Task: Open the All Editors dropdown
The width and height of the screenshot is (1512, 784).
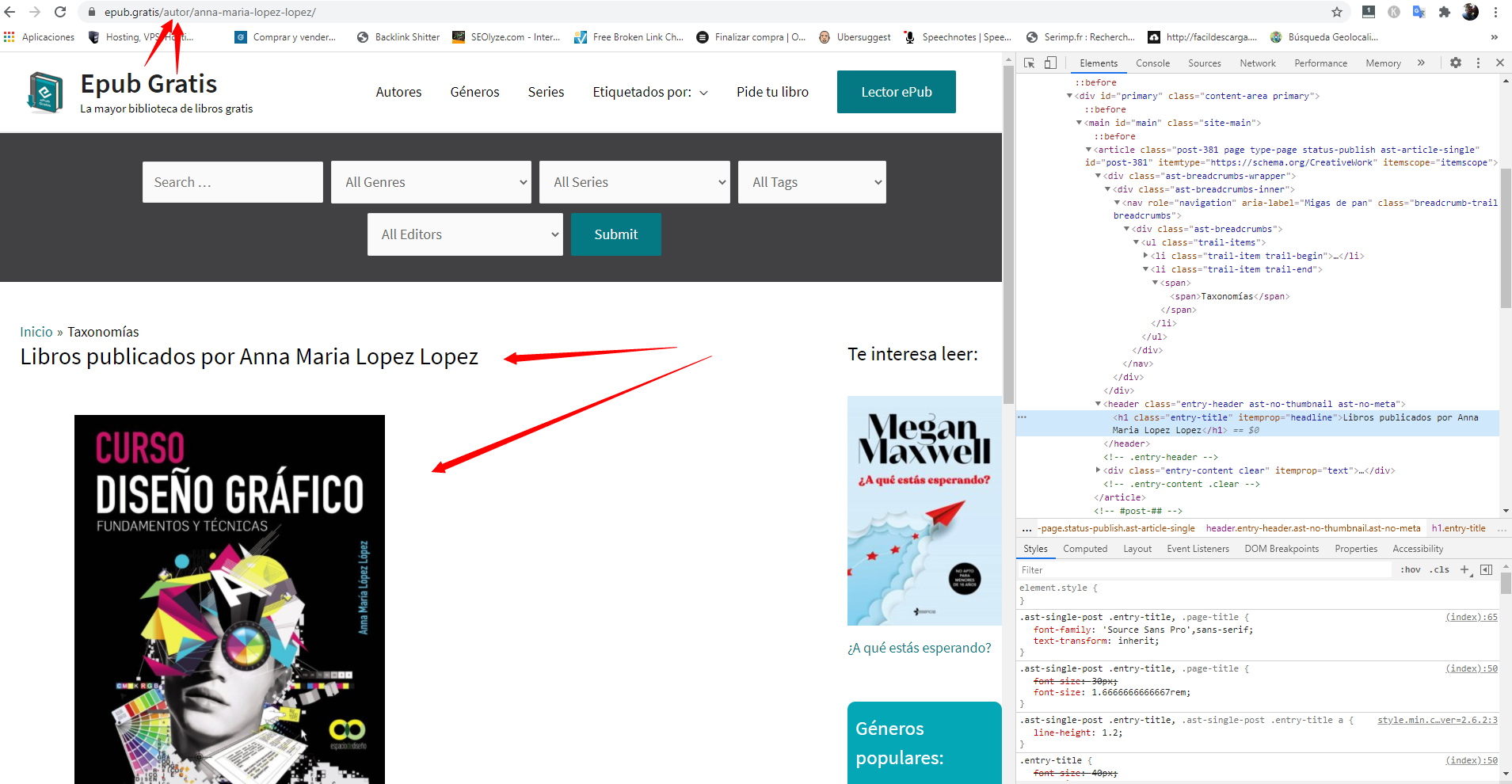Action: click(x=465, y=234)
